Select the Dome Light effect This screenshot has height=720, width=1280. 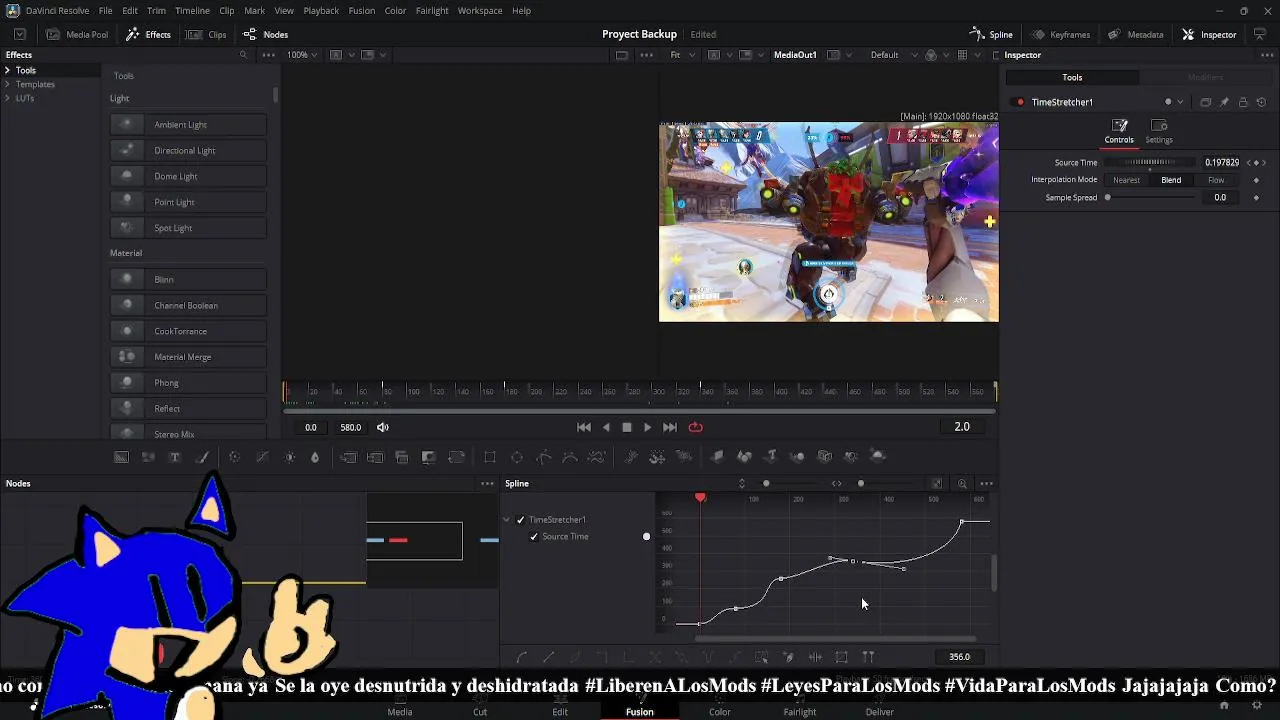[188, 176]
